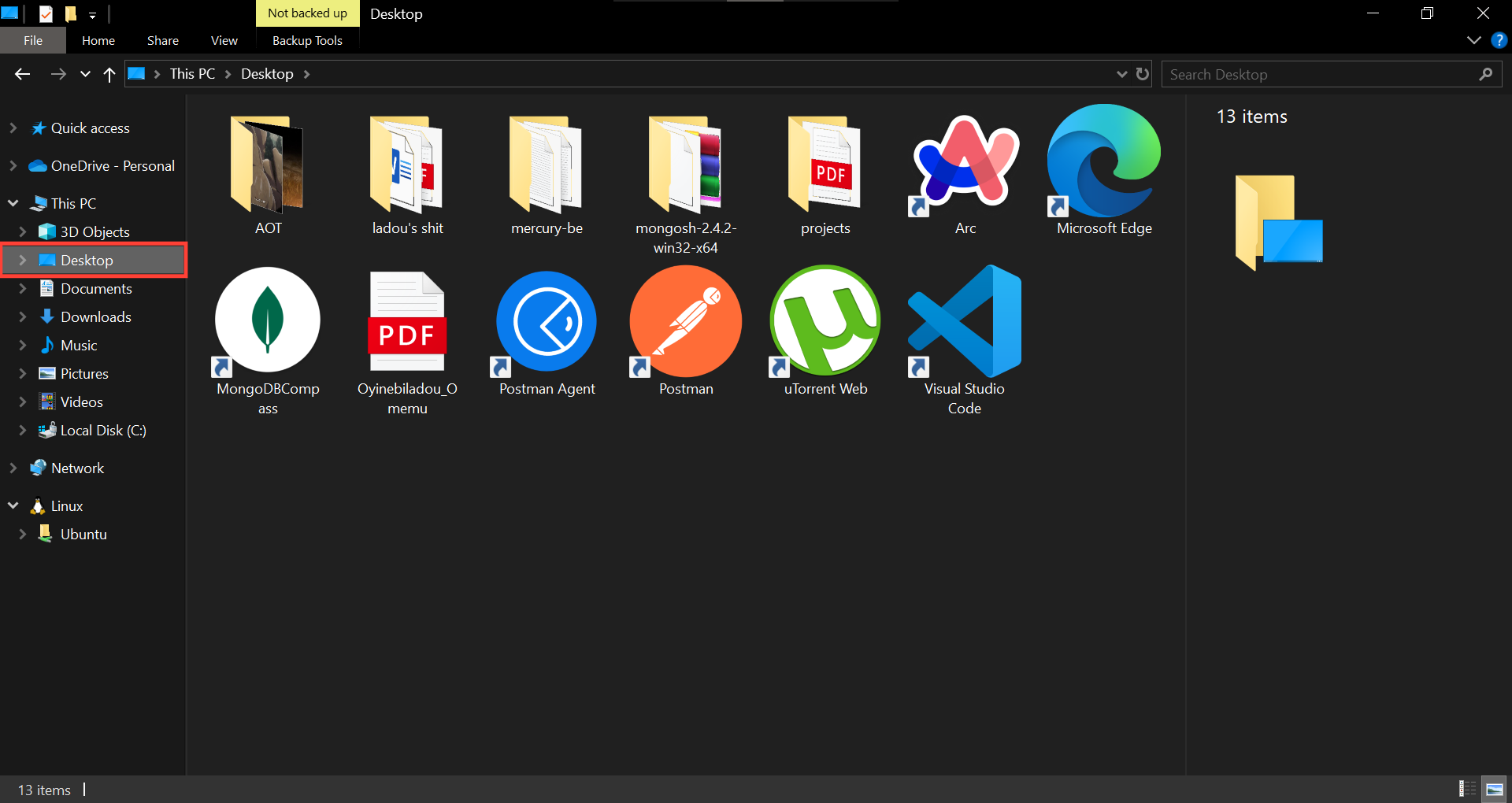Click the search magnifier icon
Screen dimensions: 1512x803
click(x=1486, y=74)
